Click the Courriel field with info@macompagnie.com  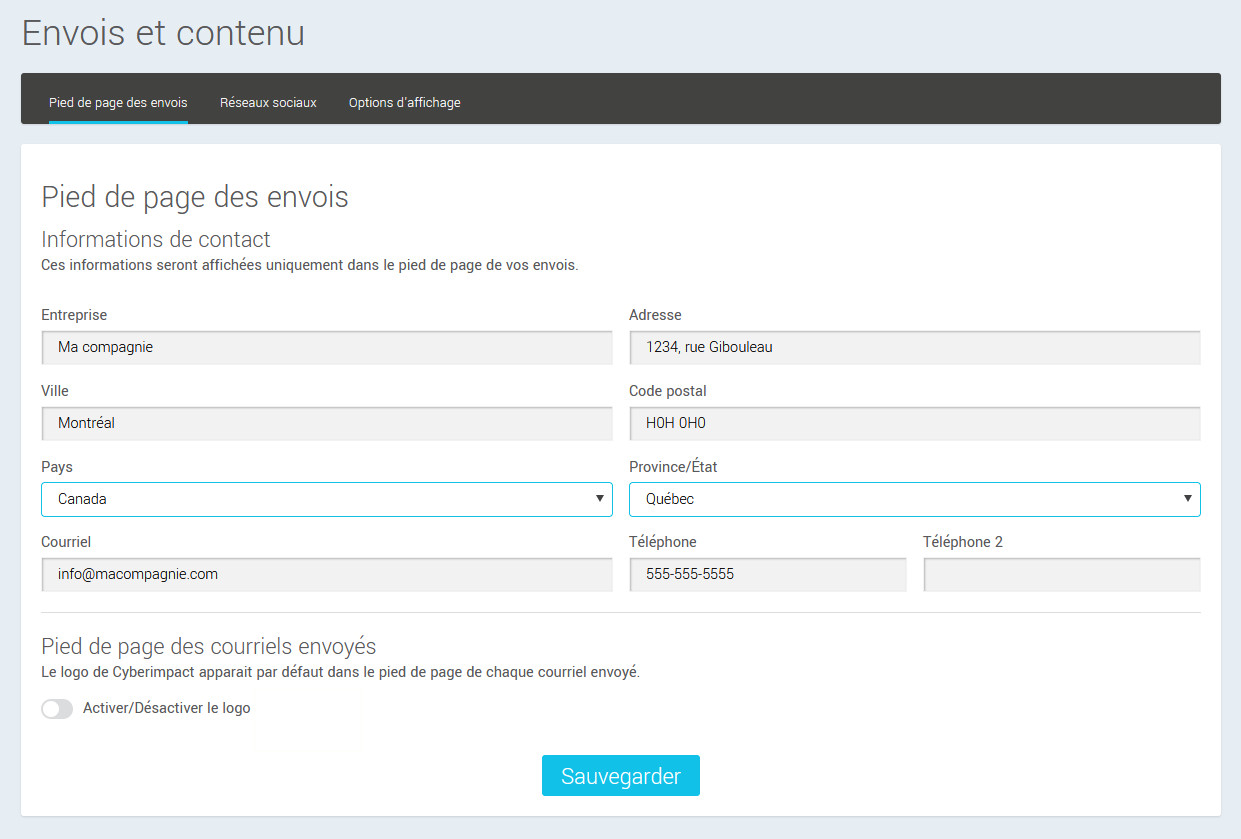click(326, 574)
